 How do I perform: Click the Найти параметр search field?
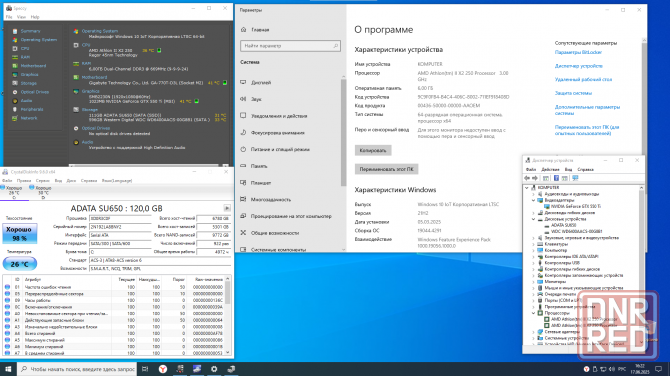coord(290,46)
